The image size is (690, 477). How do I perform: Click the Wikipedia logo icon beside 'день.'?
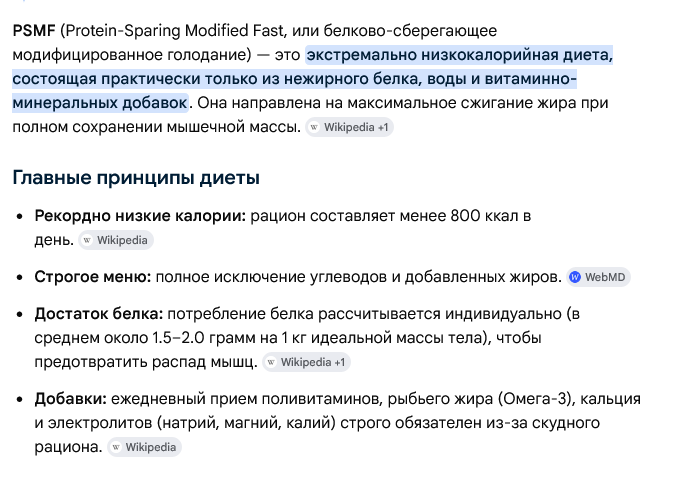pyautogui.click(x=87, y=240)
